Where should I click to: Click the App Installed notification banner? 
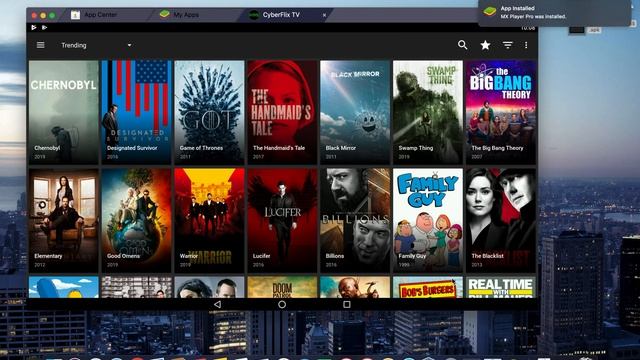click(554, 13)
